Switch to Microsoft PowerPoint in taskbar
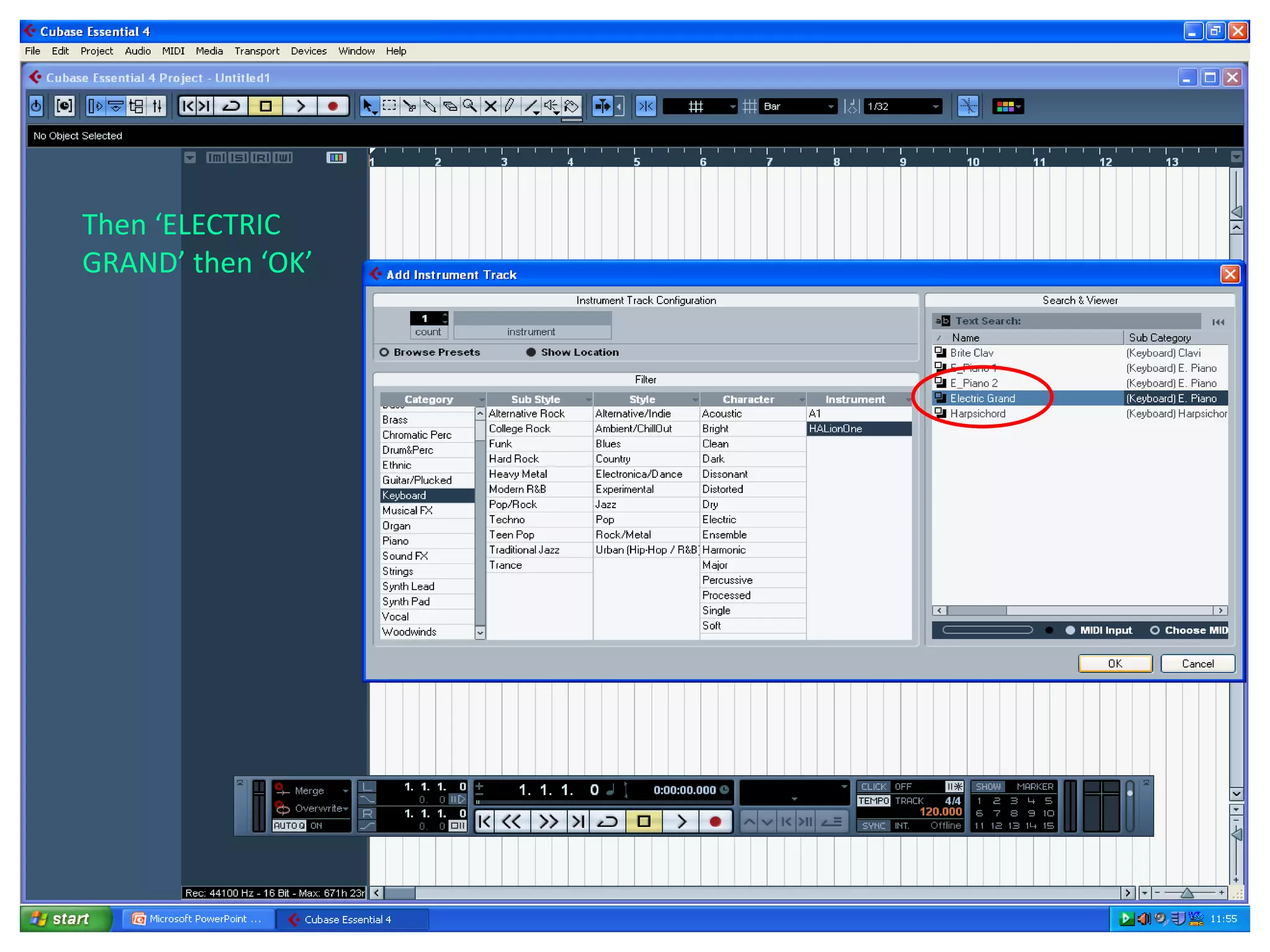The image size is (1270, 952). coord(198,919)
